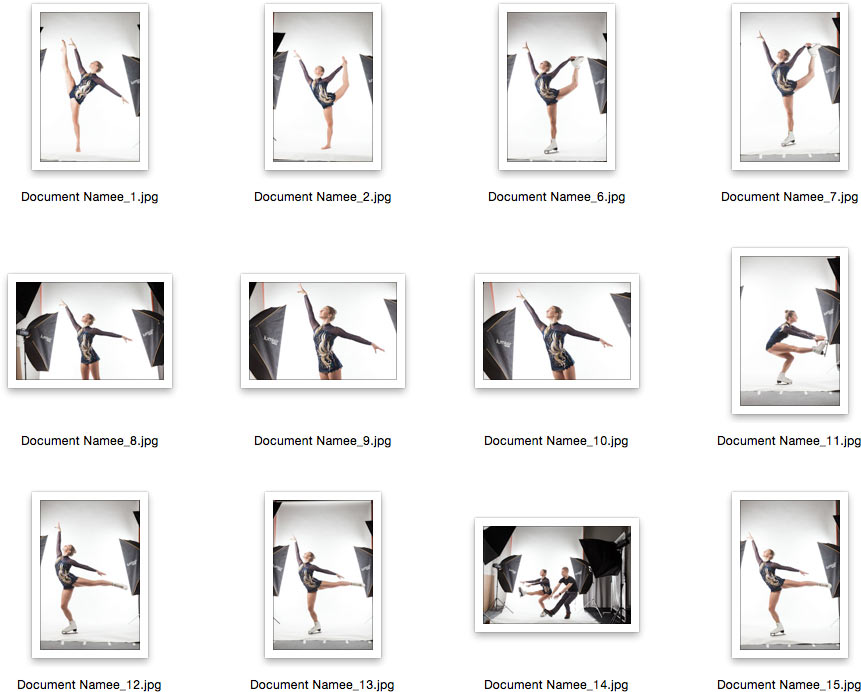
Task: Select the Document Namee_1.jpg thumbnail image
Action: [x=90, y=87]
